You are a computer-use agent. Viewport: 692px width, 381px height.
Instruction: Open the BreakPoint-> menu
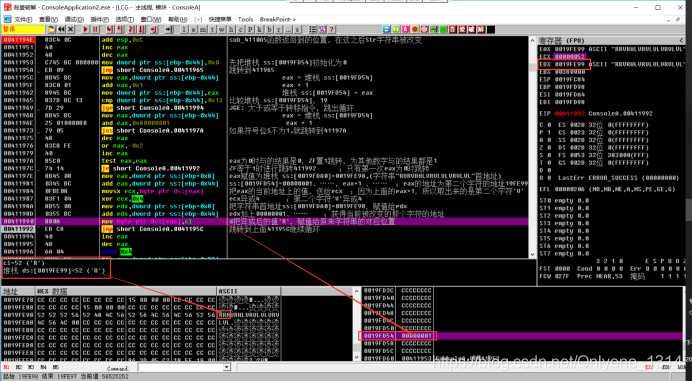point(278,19)
